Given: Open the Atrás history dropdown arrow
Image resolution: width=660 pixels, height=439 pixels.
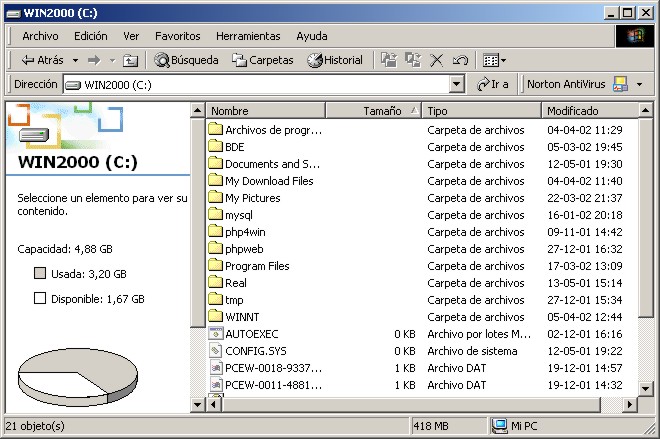Looking at the screenshot, I should click(75, 61).
